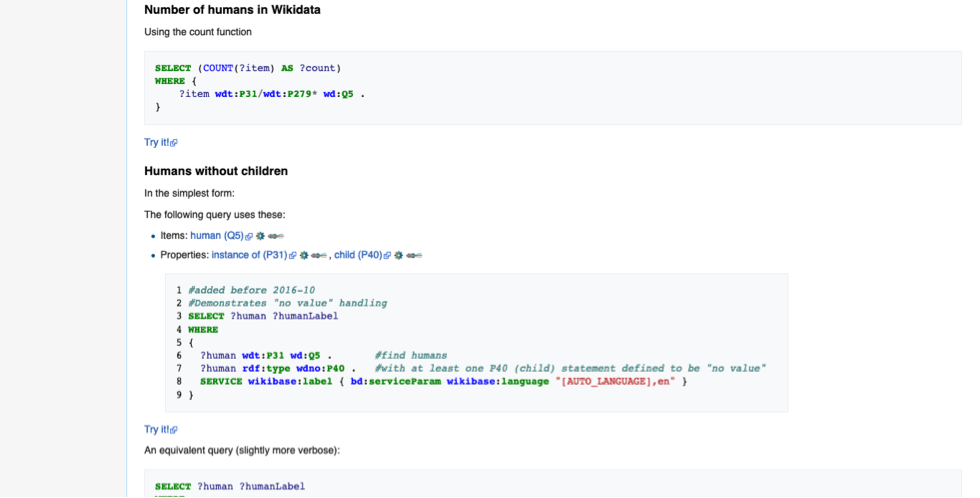Click 'The following query uses these:' text
This screenshot has width=980, height=498.
(x=215, y=215)
